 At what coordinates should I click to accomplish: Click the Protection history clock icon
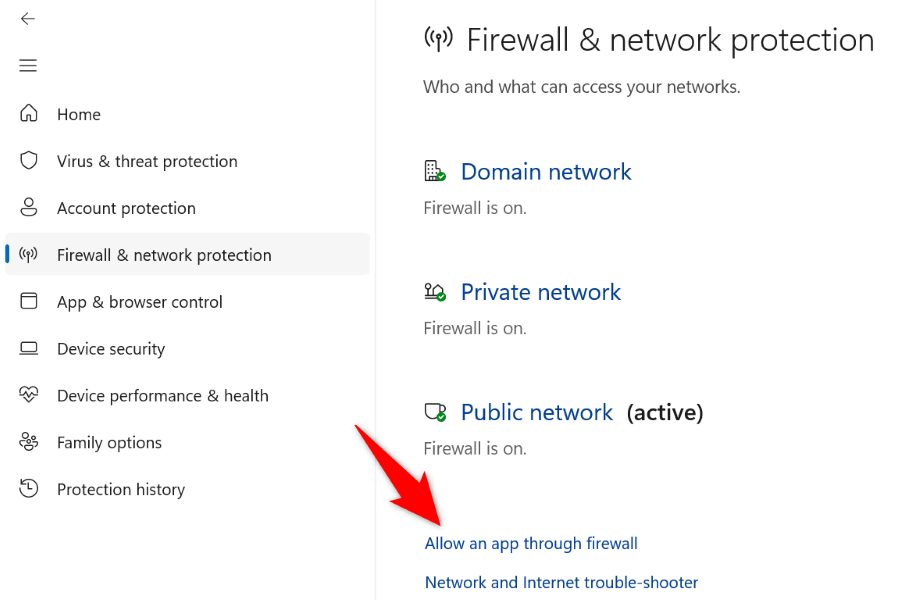click(x=29, y=489)
